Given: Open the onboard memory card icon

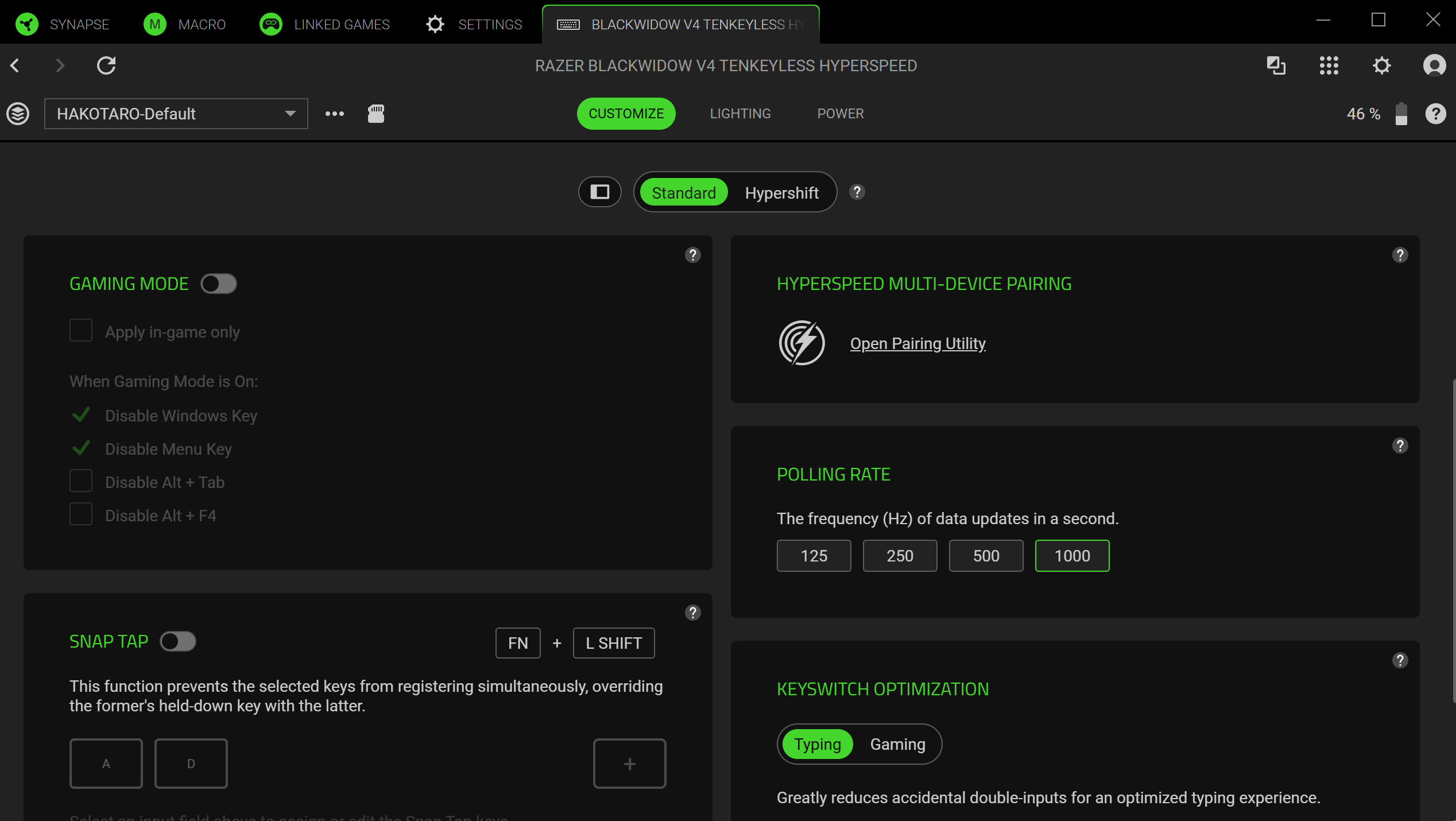Looking at the screenshot, I should click(x=376, y=114).
